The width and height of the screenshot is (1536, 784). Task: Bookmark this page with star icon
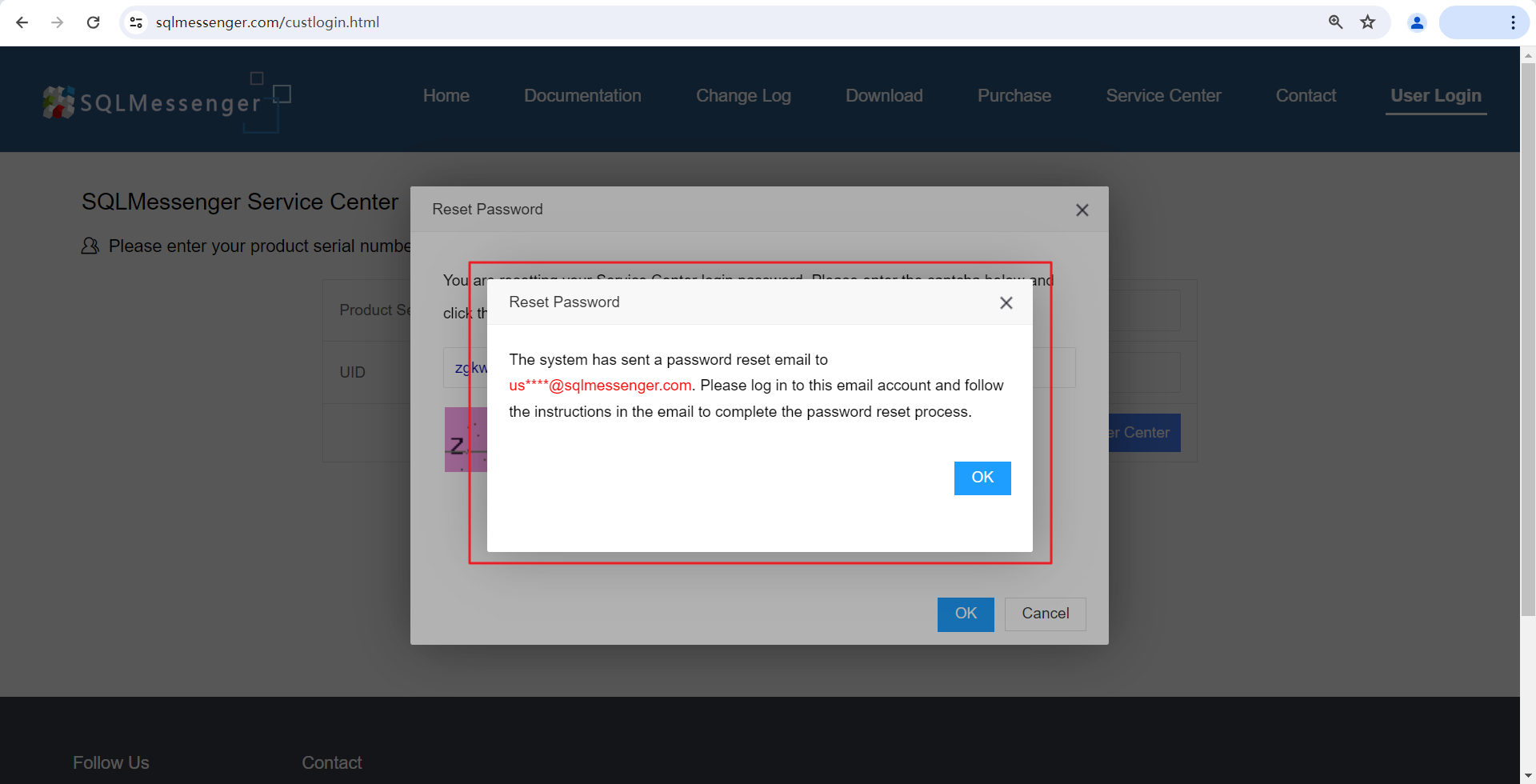click(x=1368, y=22)
